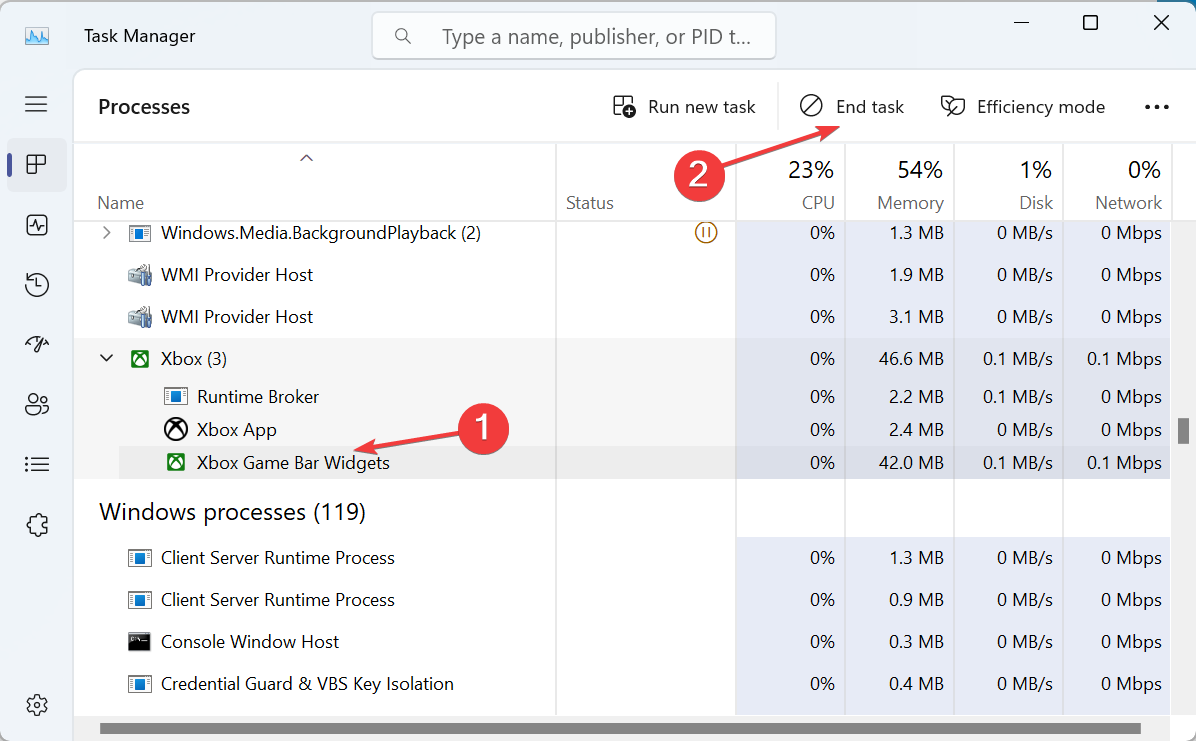Enable Efficiency mode for selected process

(1022, 106)
